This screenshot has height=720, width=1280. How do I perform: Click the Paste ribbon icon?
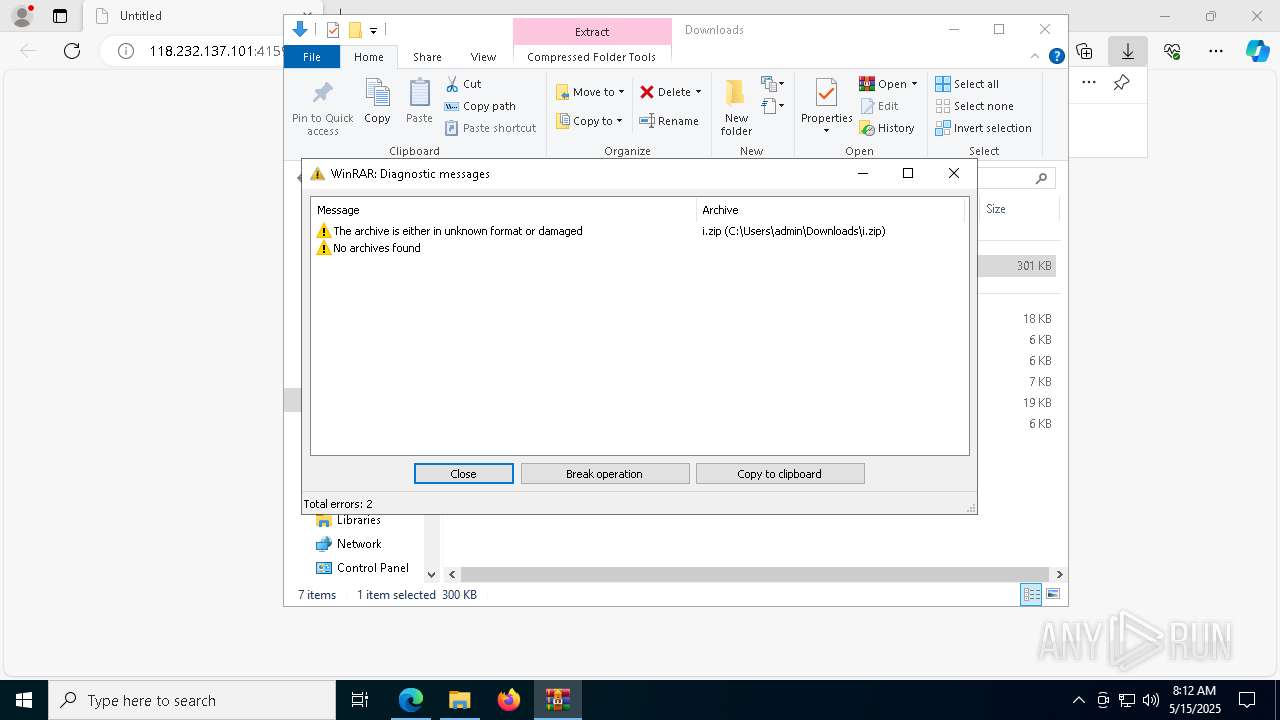coord(419,93)
